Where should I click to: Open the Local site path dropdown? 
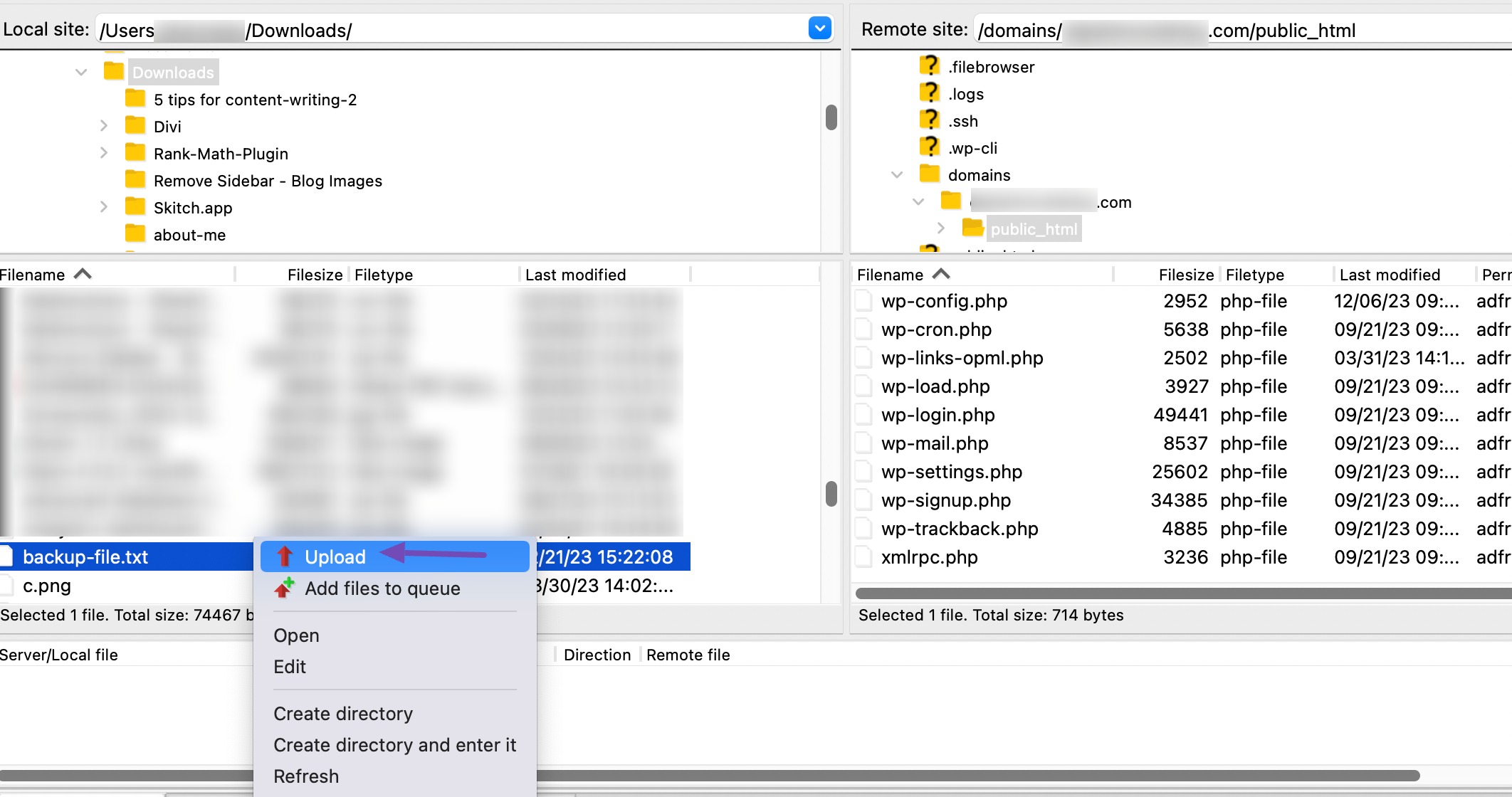pyautogui.click(x=819, y=28)
